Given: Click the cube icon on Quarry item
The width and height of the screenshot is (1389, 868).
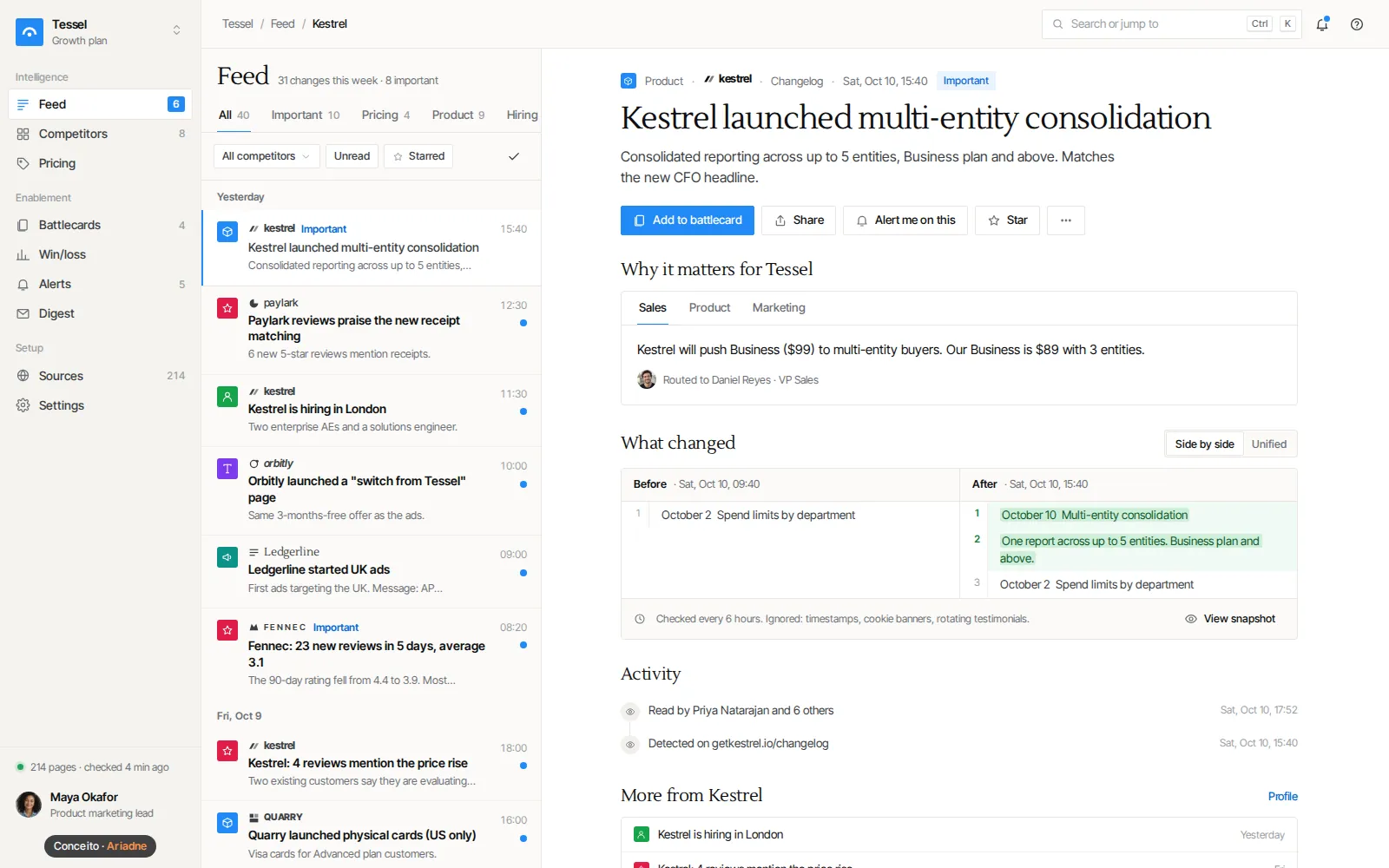Looking at the screenshot, I should pos(227,823).
